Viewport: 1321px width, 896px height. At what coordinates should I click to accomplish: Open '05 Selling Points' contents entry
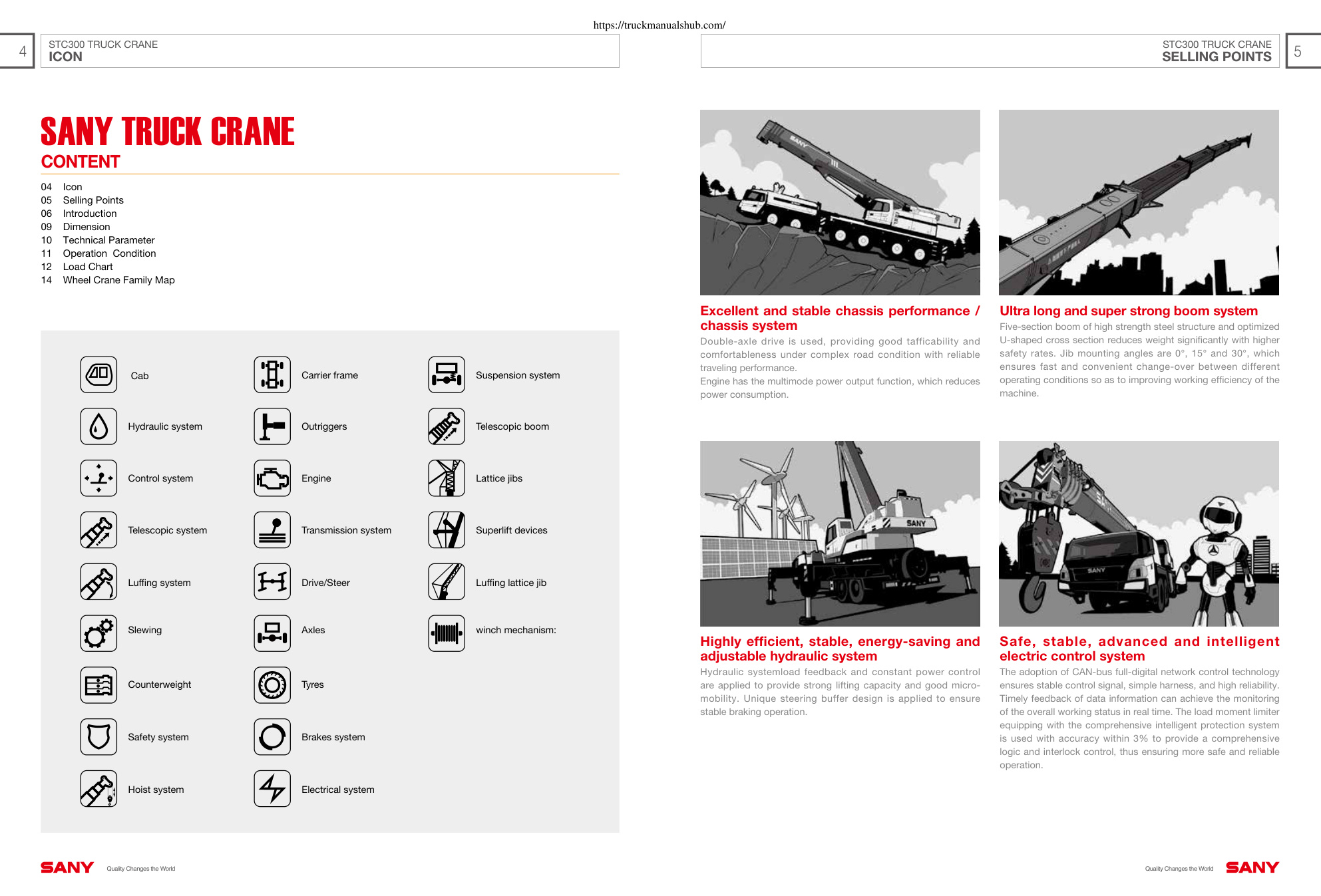[82, 200]
